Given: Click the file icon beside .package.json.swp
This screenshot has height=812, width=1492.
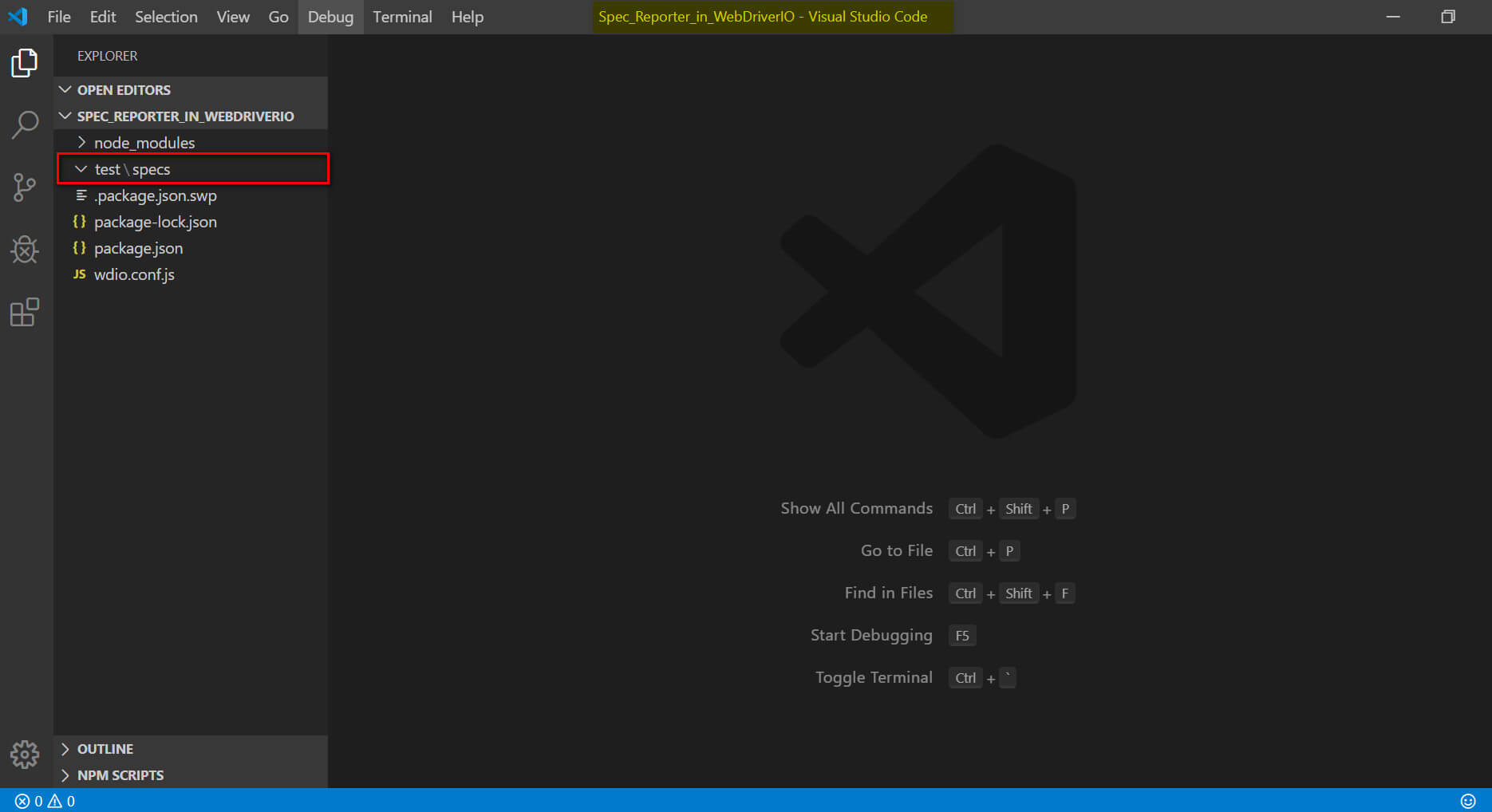Looking at the screenshot, I should (81, 195).
